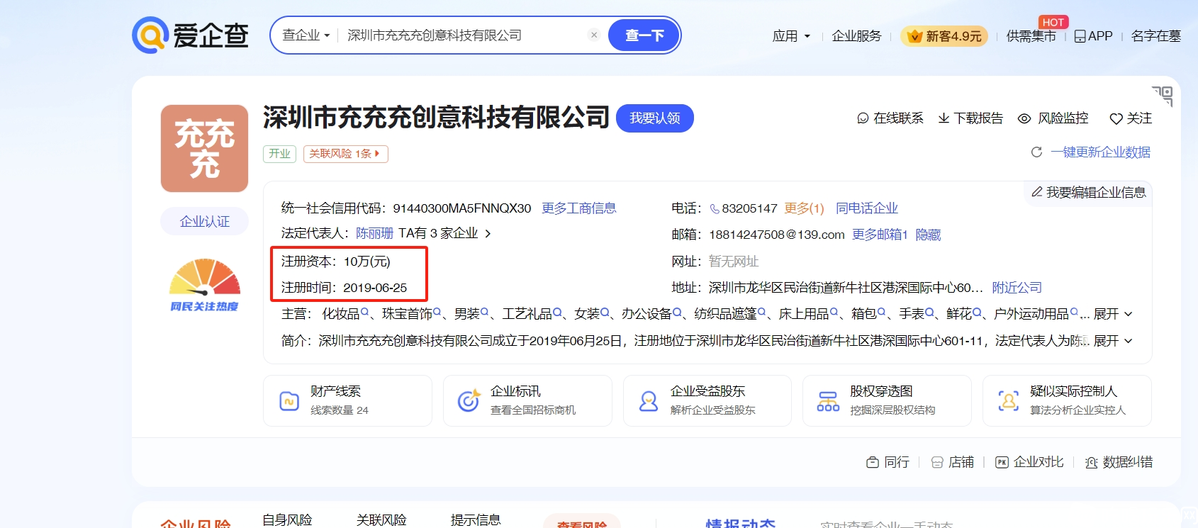
Task: Click the 开业 status tag
Action: pos(280,154)
